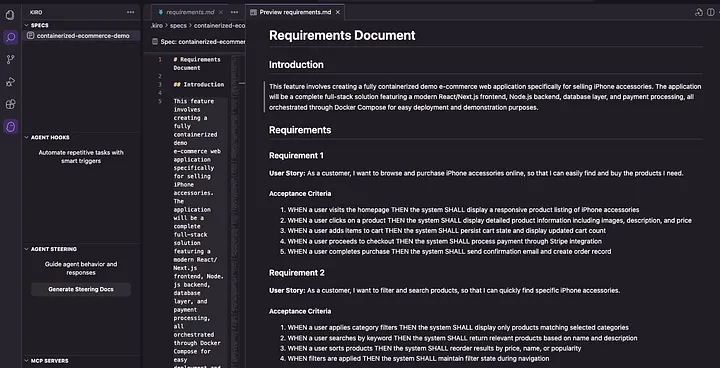Open the Source Control branch icon
The height and width of the screenshot is (368, 720).
(10, 59)
